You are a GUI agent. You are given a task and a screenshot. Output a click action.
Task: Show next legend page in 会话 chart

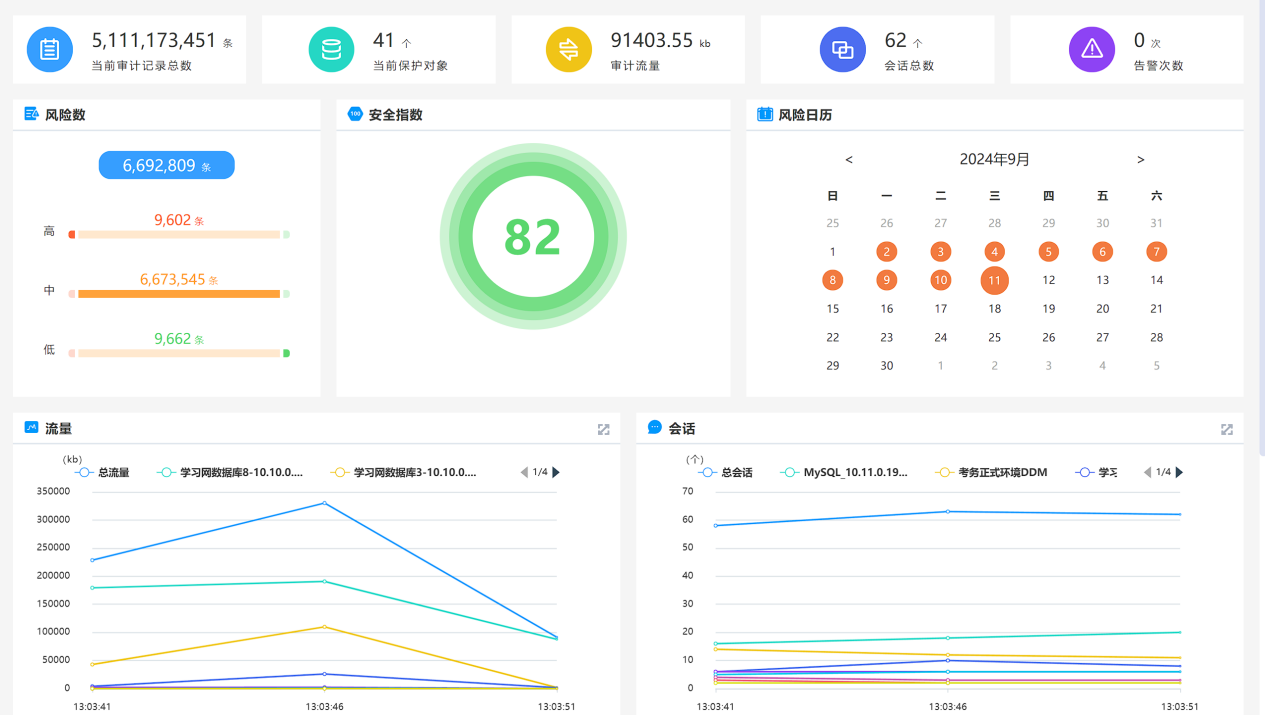pyautogui.click(x=1179, y=472)
